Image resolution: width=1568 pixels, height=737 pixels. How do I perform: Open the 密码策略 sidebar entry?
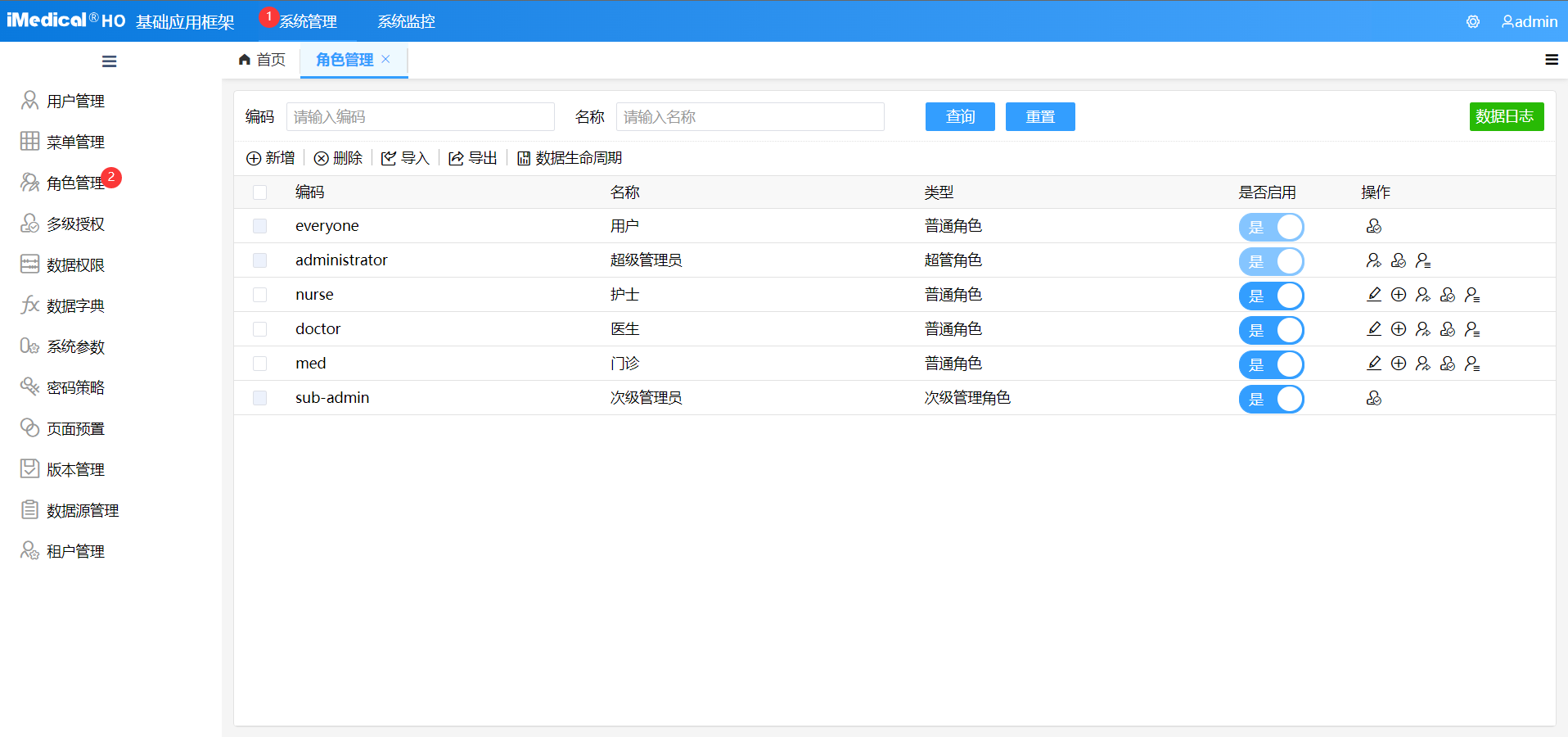pos(76,387)
